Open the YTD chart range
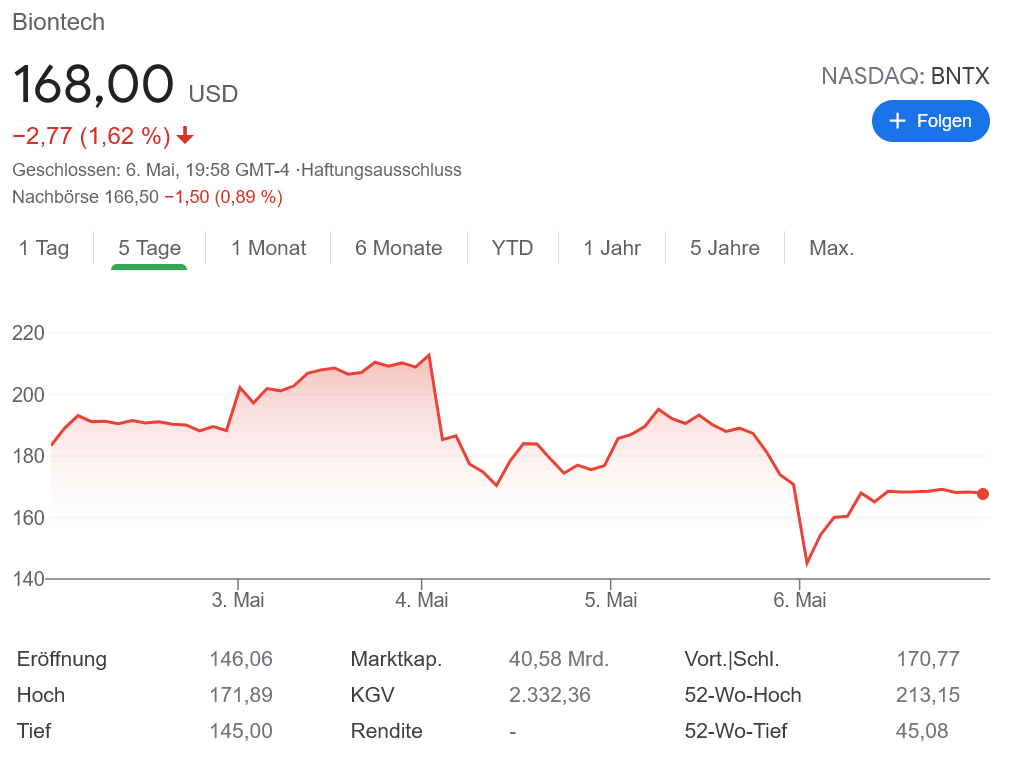The width and height of the screenshot is (1011, 759). [512, 248]
